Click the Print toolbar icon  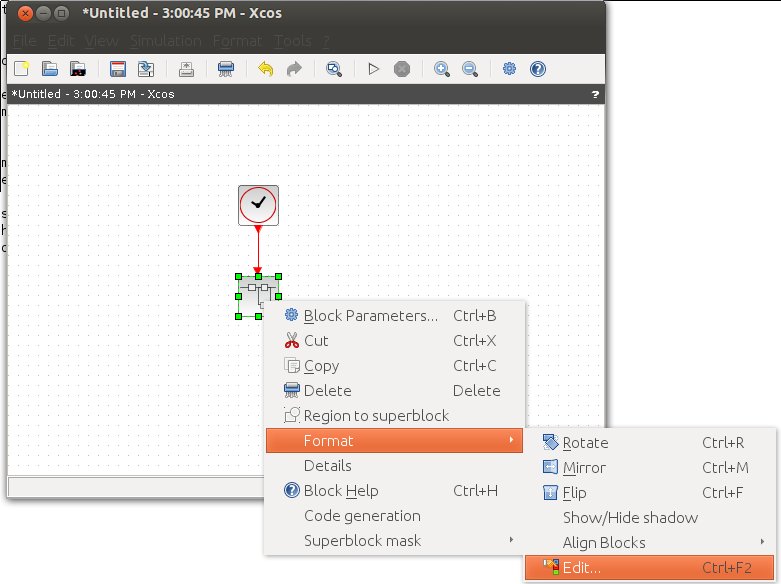coord(186,69)
